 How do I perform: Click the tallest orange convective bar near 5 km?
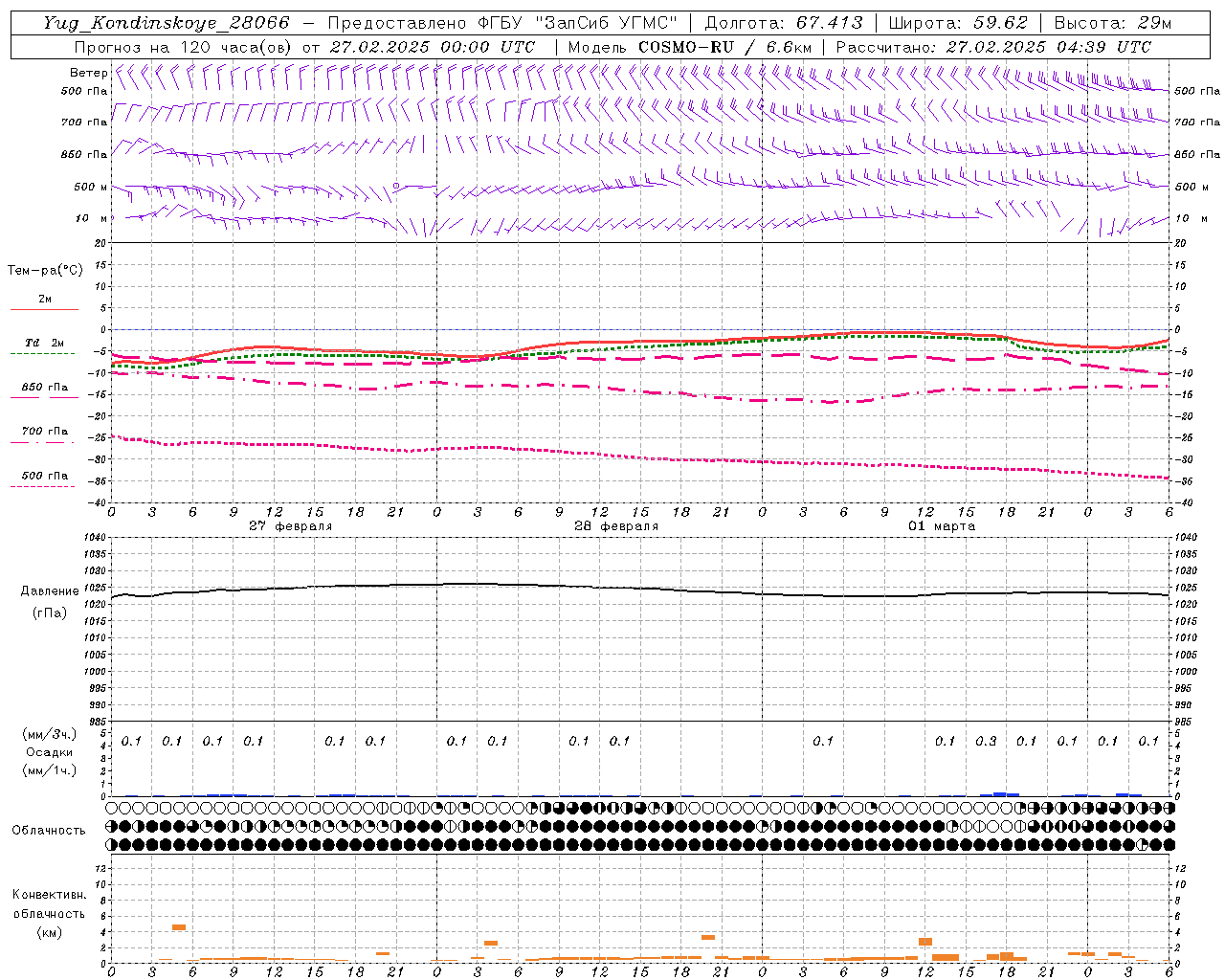(x=179, y=926)
